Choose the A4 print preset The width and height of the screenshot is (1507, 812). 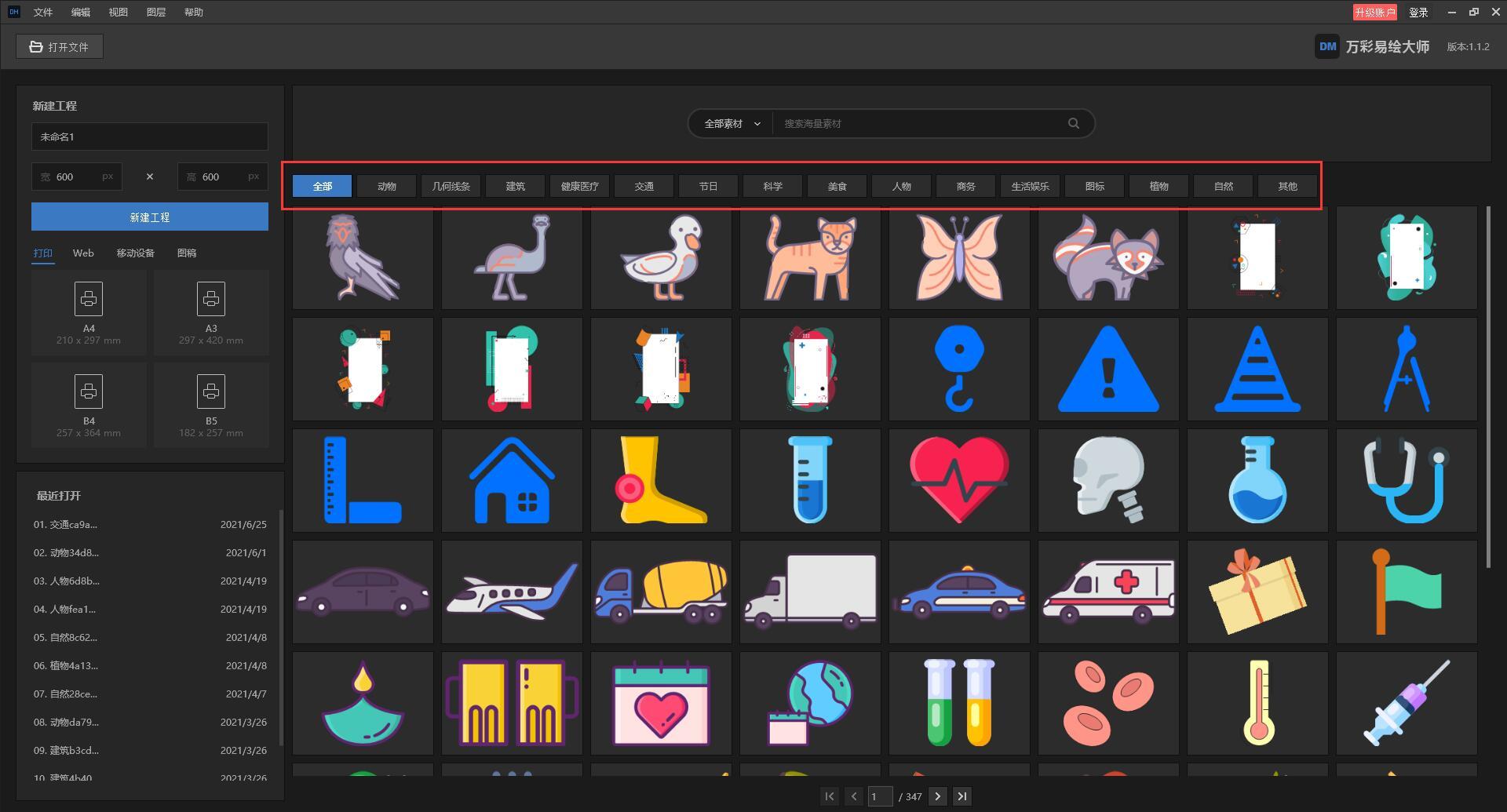(x=89, y=312)
